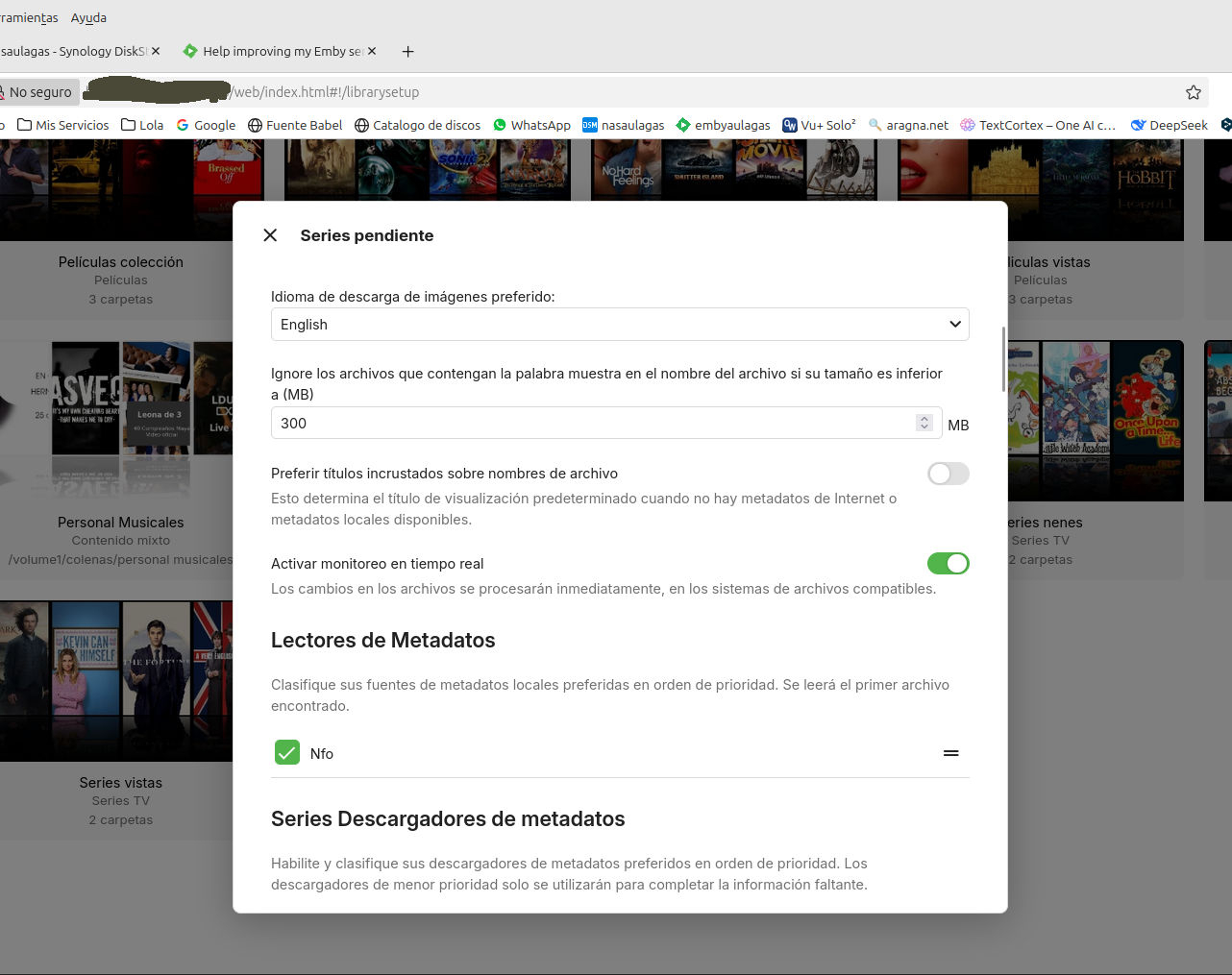
Task: Open the WhatsApp bookmark
Action: point(531,125)
